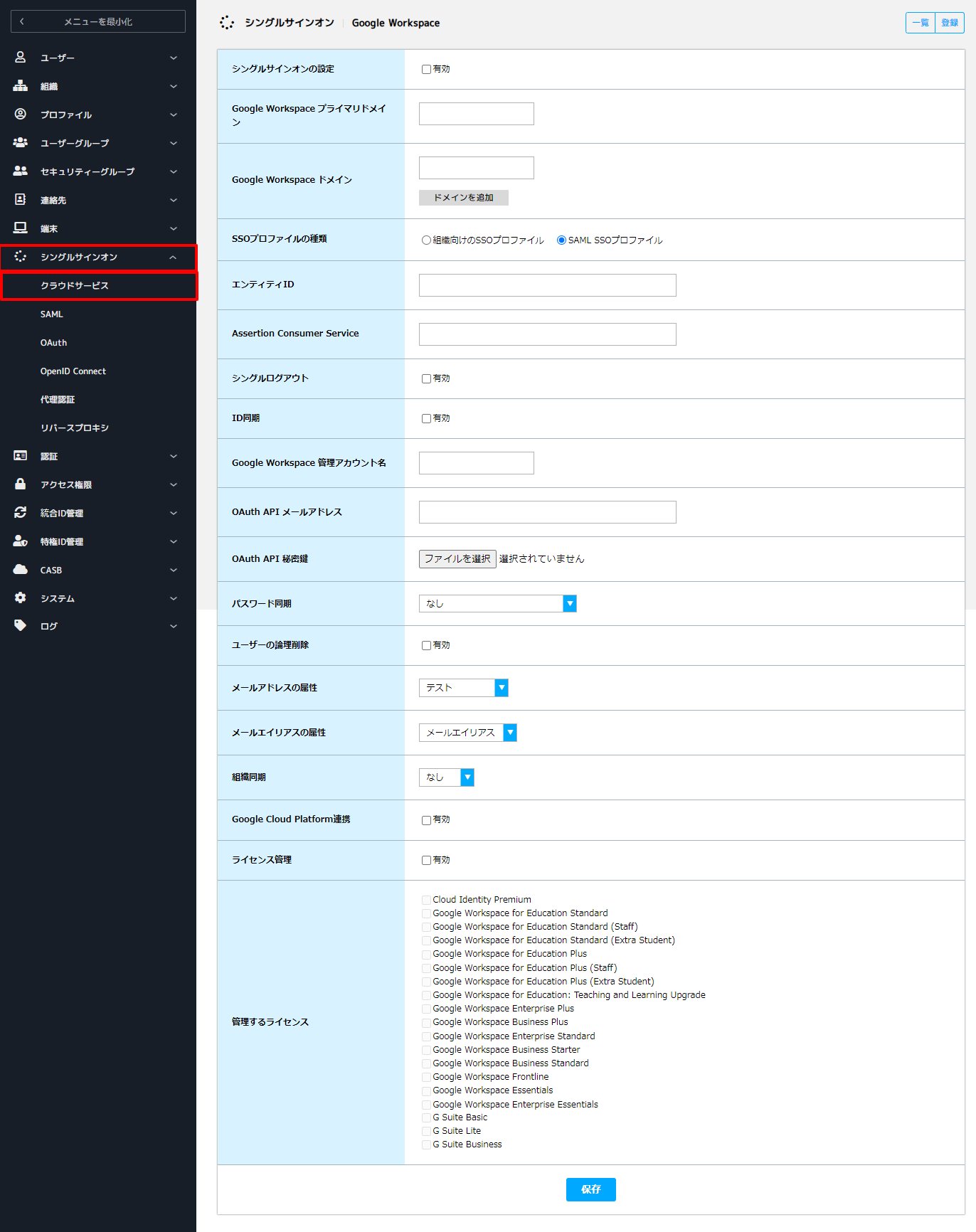
Task: Click the user group (ユーザーグループ) icon
Action: pos(21,142)
